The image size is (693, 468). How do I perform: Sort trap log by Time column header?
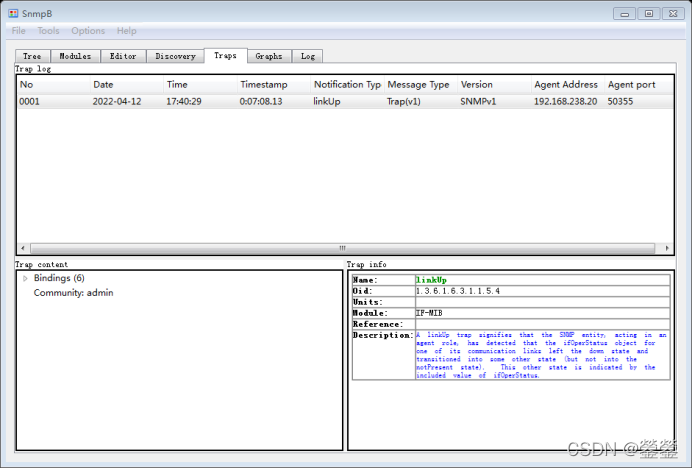coord(201,84)
